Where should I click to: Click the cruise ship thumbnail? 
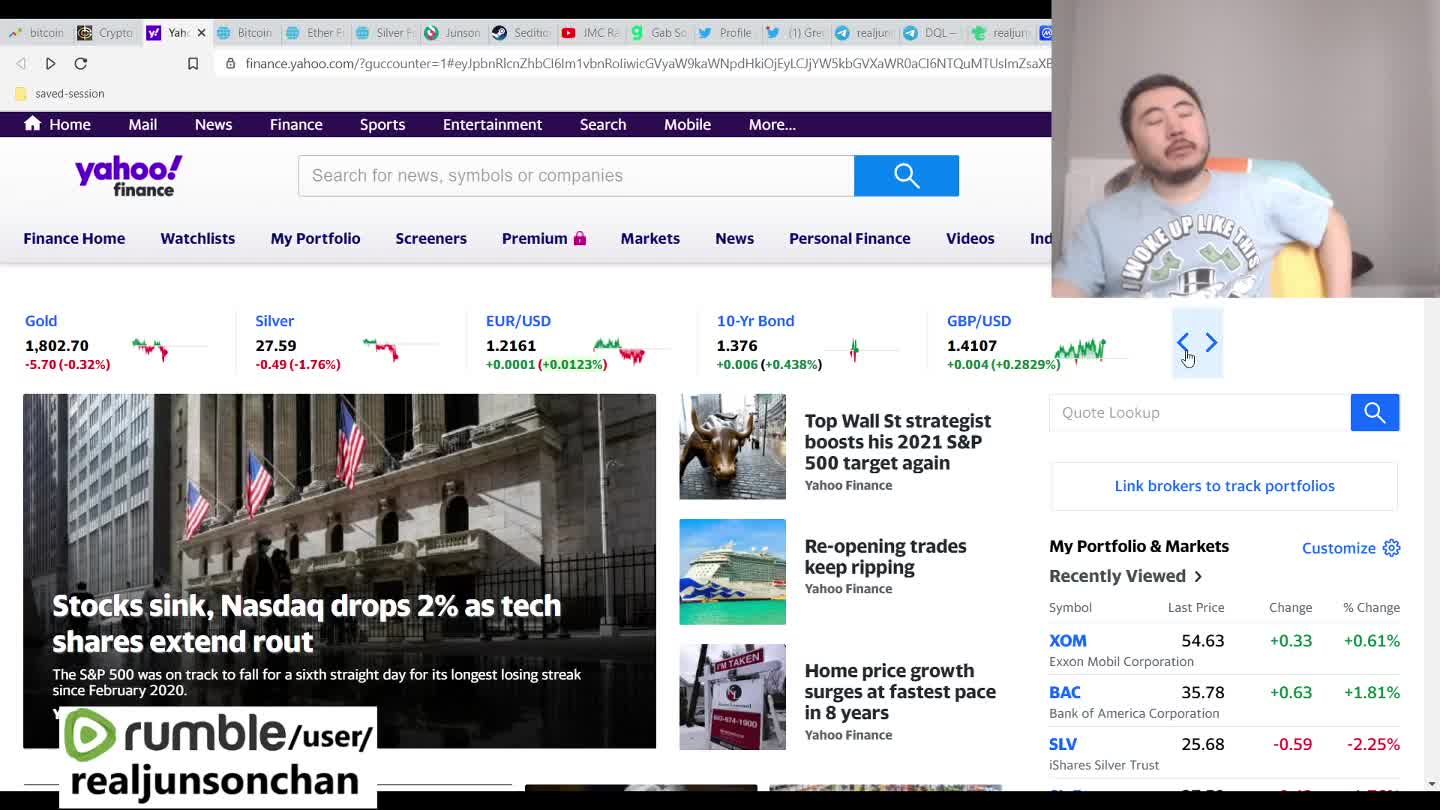(x=732, y=571)
